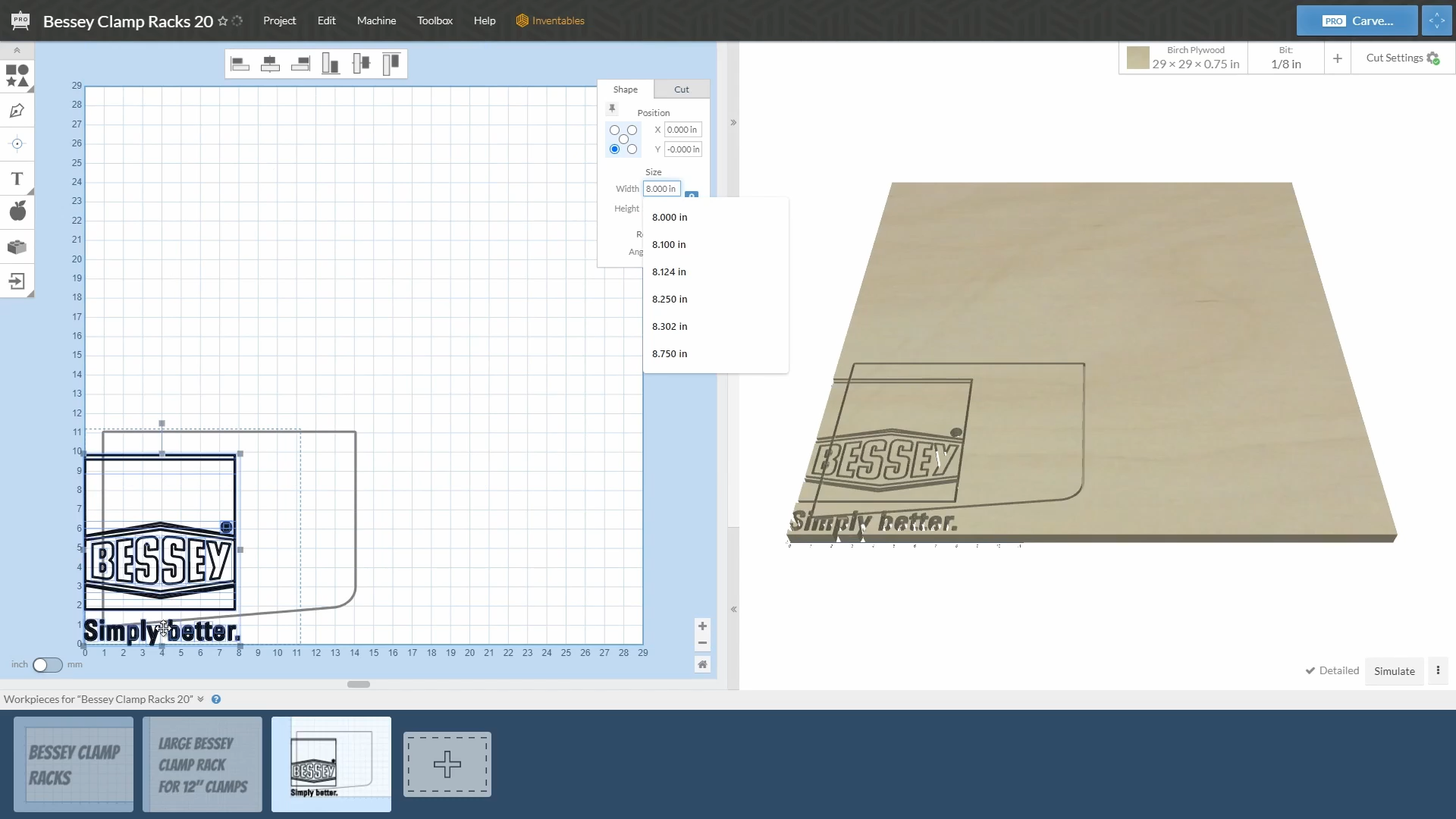Click the Import icon in the sidebar
1456x819 pixels.
(17, 281)
